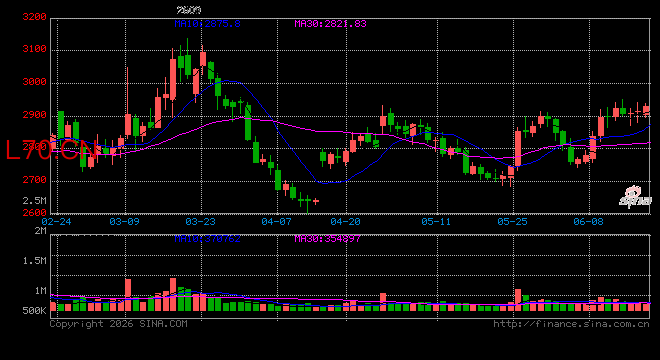The height and width of the screenshot is (360, 660).
Task: Select the 1M volume axis label
Action: coord(40,291)
